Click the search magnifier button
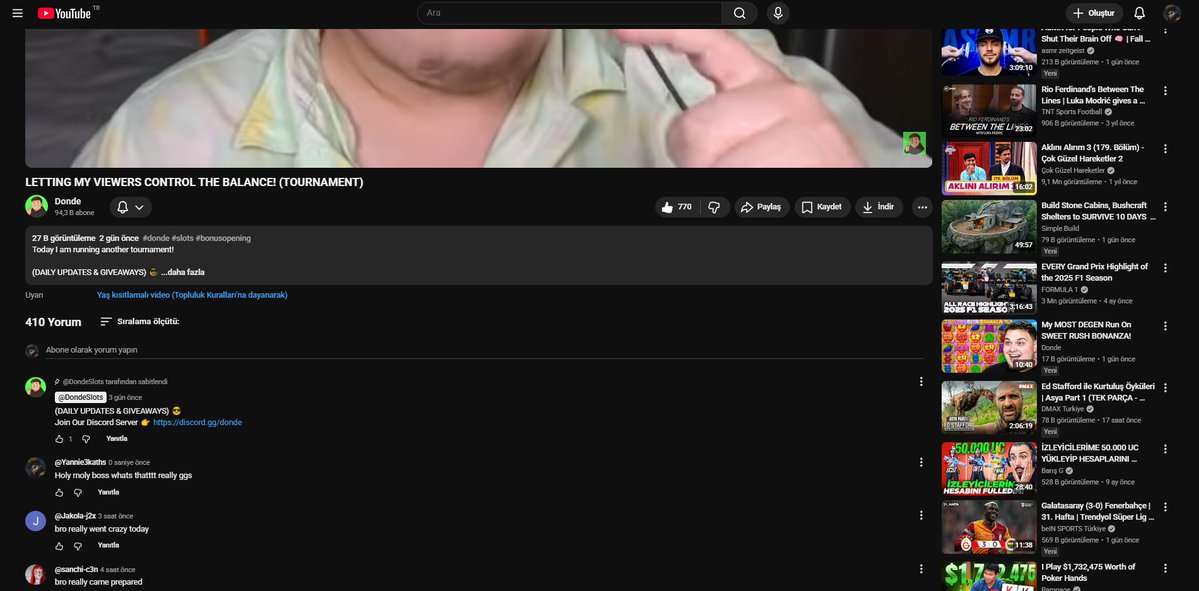The width and height of the screenshot is (1199, 591). (739, 13)
